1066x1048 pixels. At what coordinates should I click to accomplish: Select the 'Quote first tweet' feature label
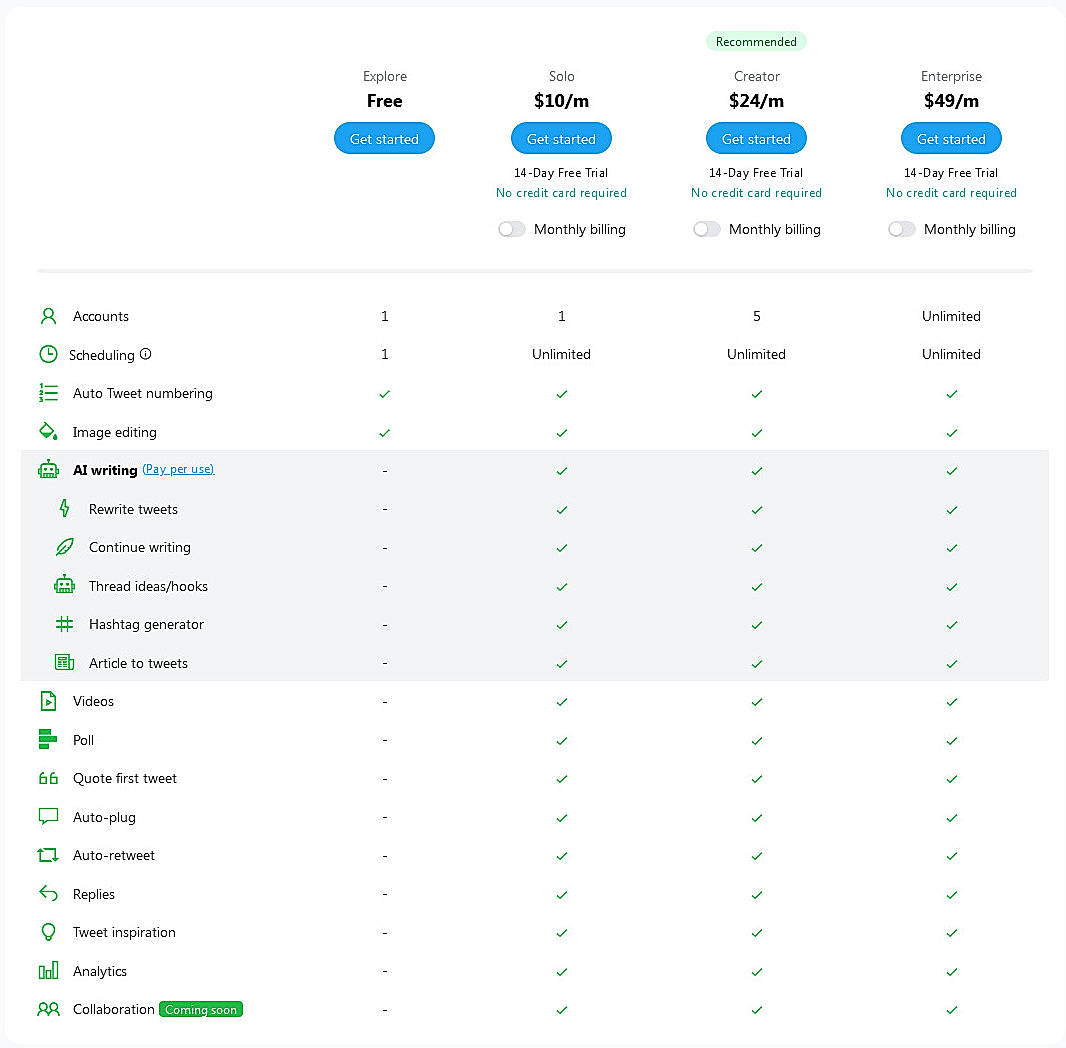point(125,778)
